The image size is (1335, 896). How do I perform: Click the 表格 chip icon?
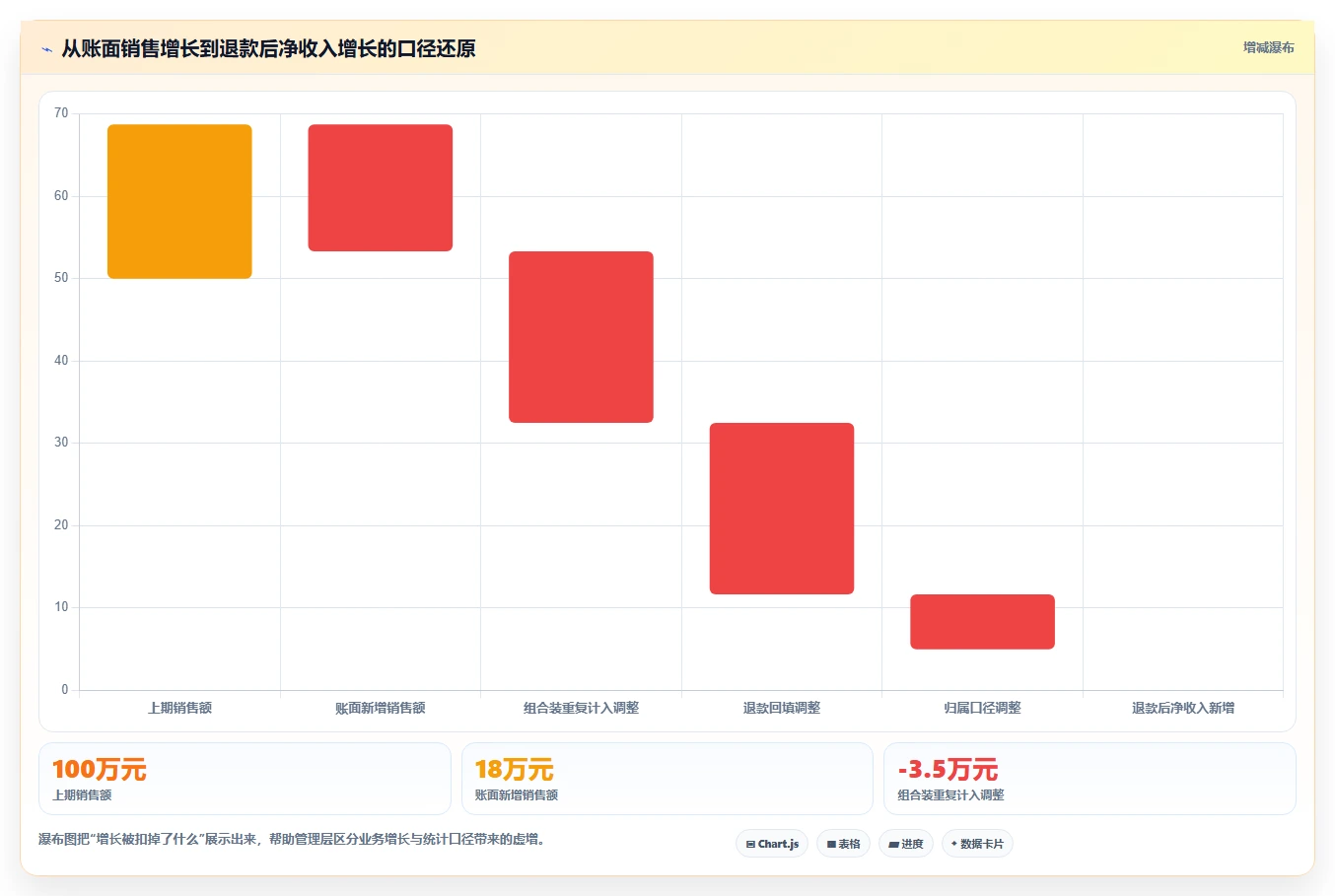pyautogui.click(x=831, y=844)
